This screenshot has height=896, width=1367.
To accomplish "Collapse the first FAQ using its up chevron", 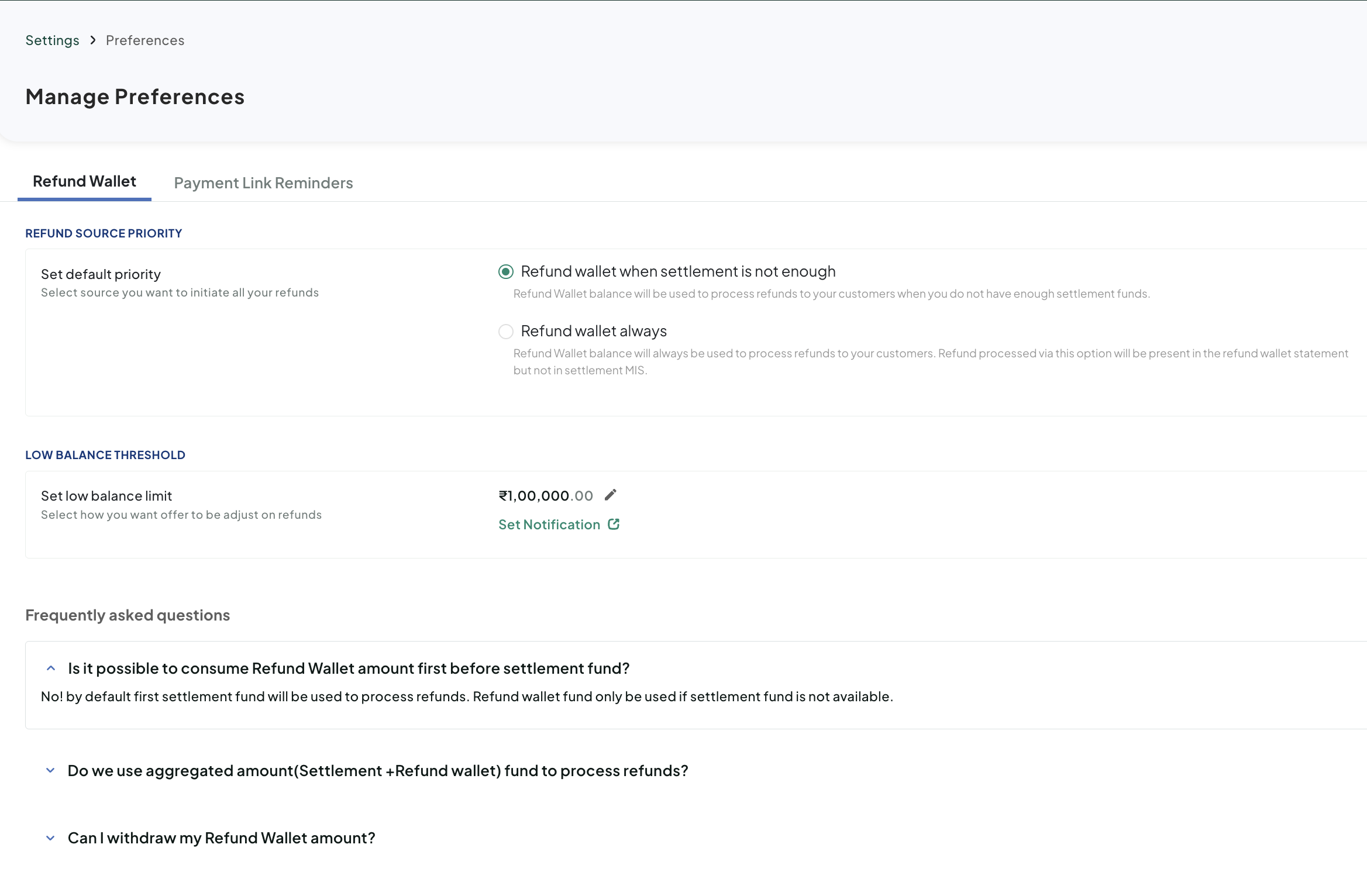I will [50, 667].
